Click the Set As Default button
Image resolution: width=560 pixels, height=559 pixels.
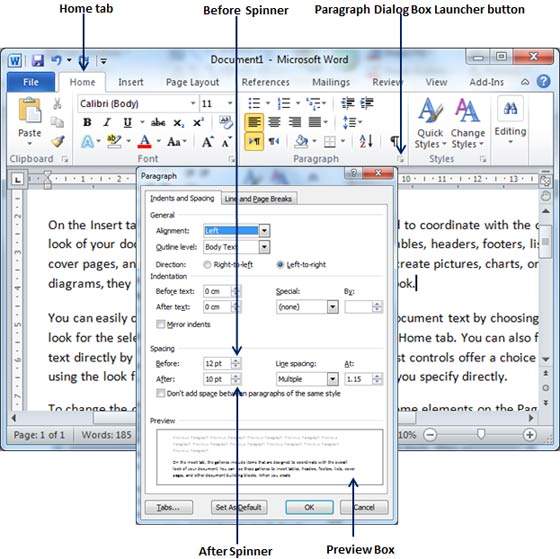(239, 507)
